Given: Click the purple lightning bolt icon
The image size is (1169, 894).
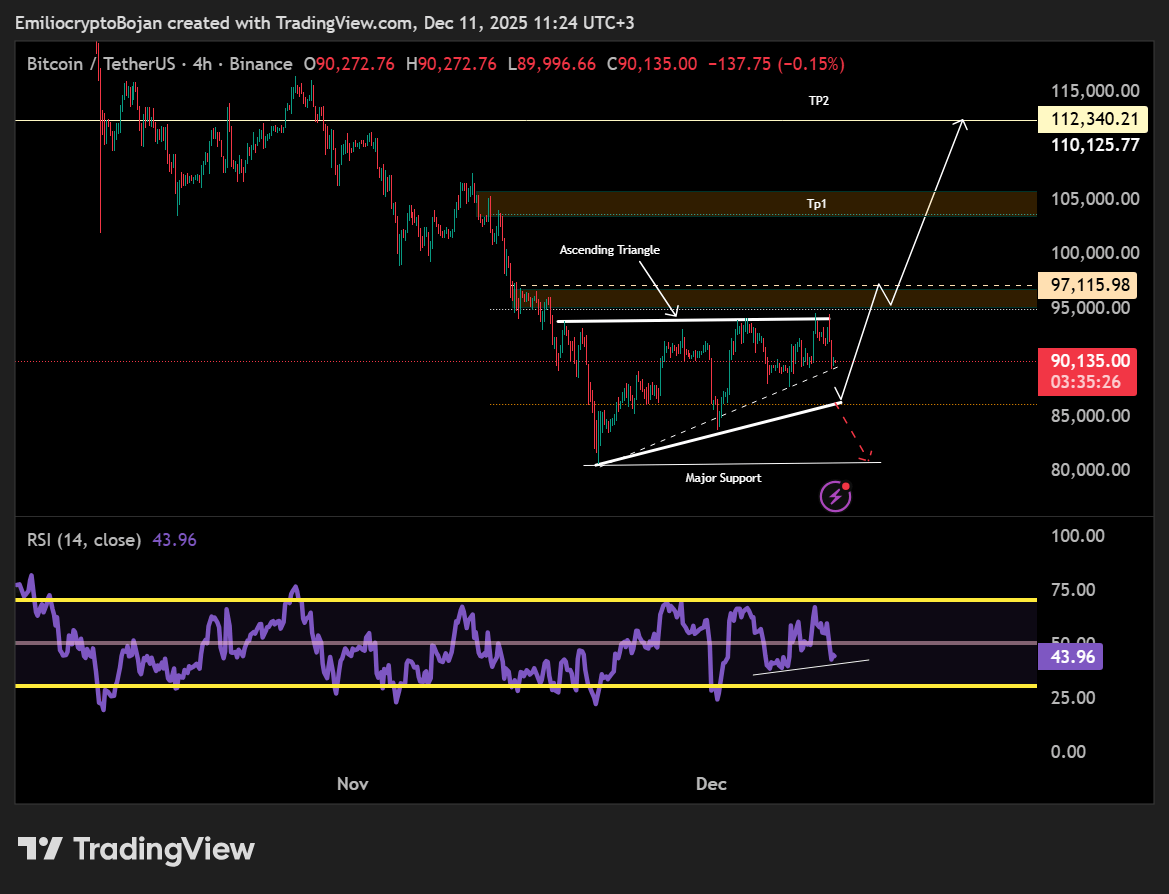Looking at the screenshot, I should click(x=835, y=496).
